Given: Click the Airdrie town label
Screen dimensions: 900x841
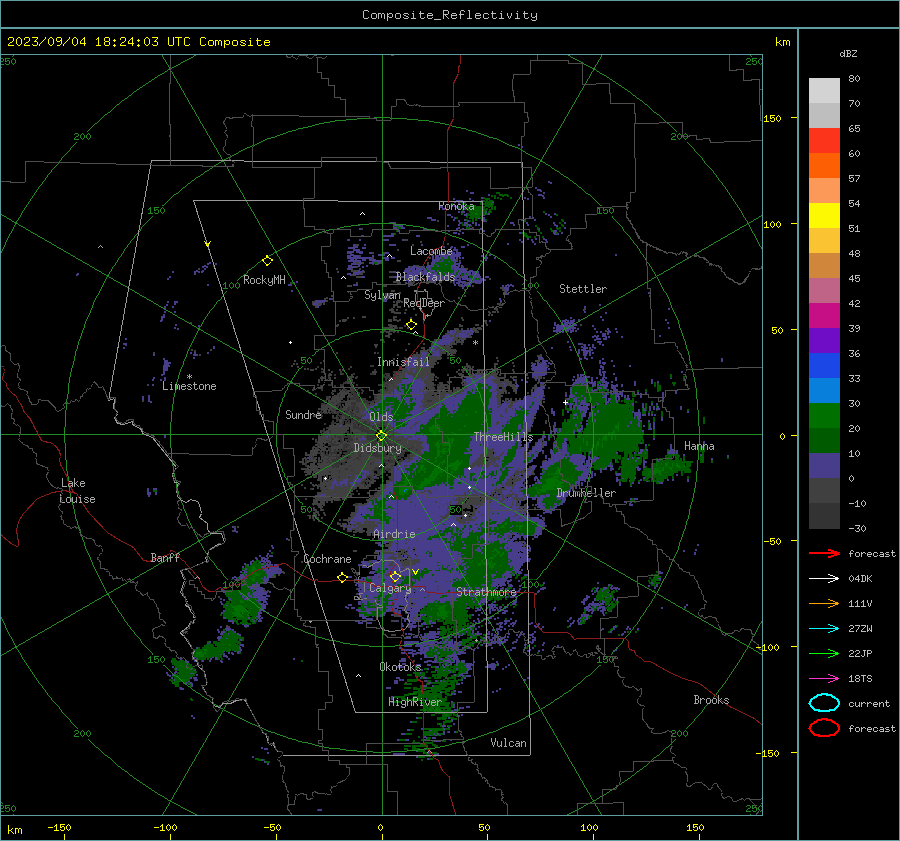Looking at the screenshot, I should 394,534.
